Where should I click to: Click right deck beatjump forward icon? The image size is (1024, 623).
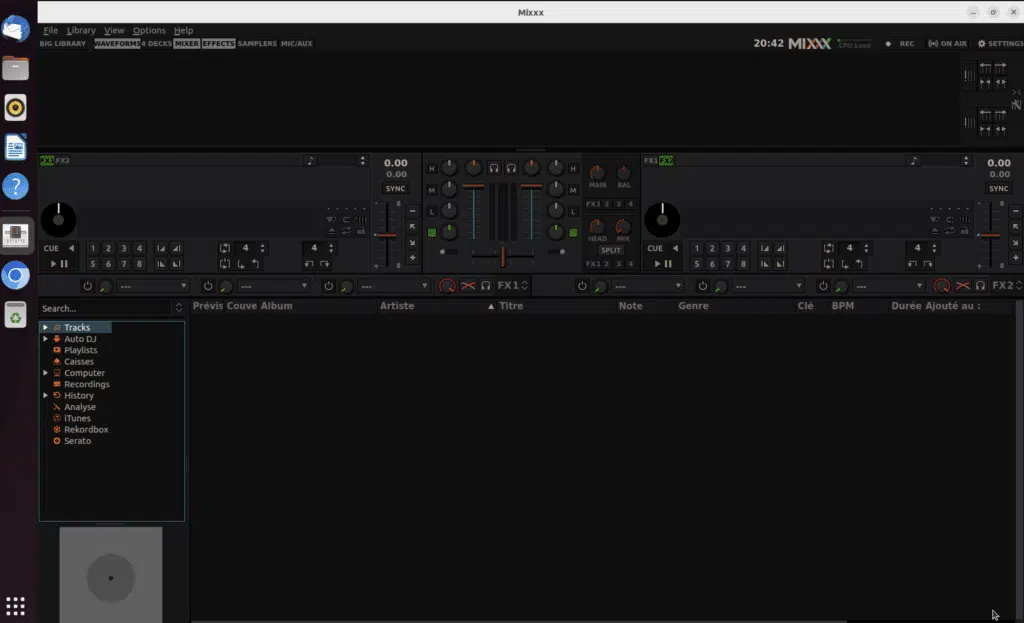928,264
